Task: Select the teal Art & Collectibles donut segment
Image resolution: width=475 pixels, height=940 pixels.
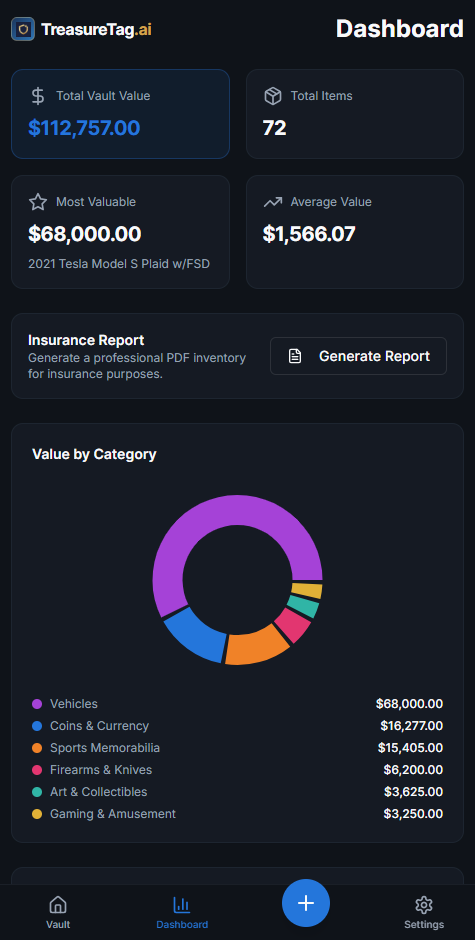Action: [304, 605]
